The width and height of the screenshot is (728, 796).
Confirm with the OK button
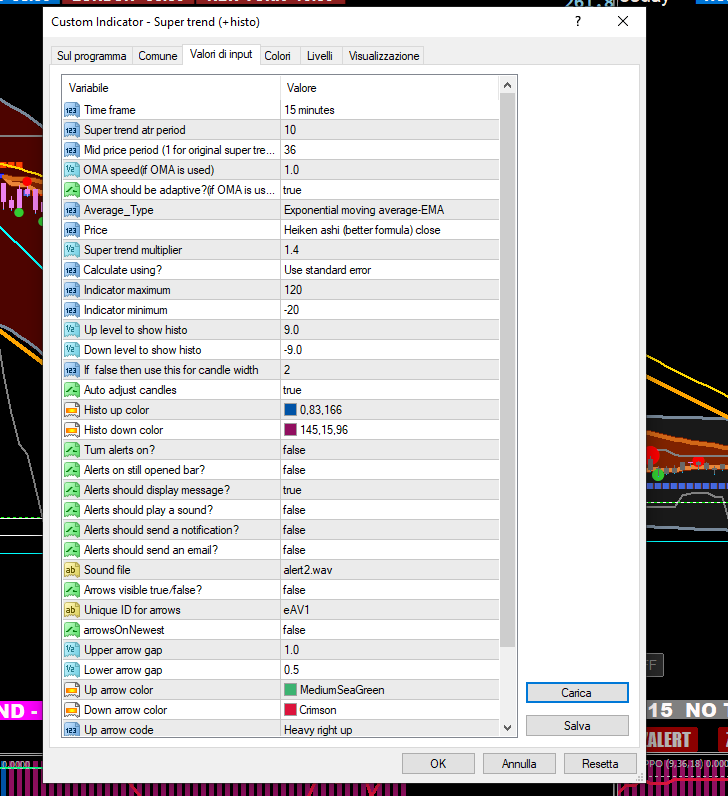(x=438, y=764)
